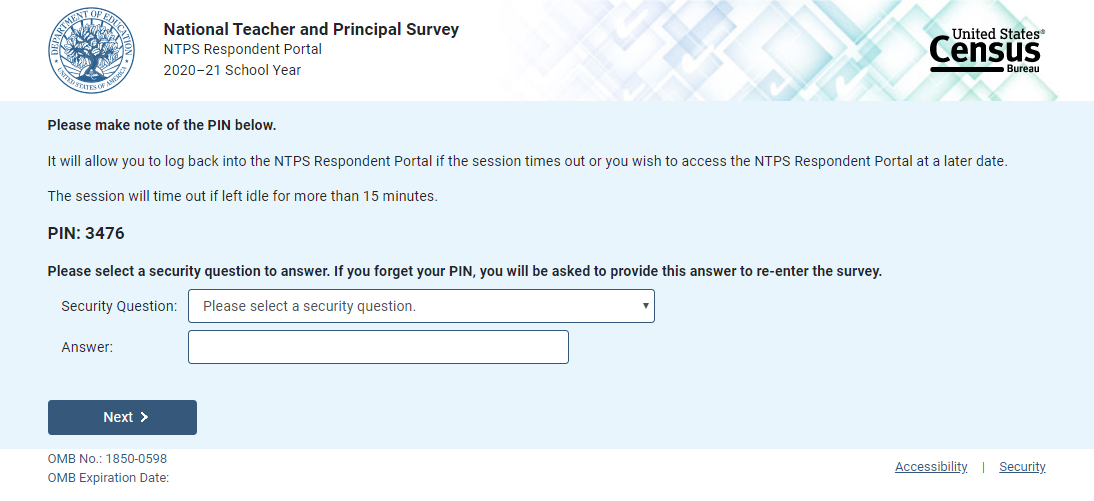Click the Answer field label

coord(87,347)
